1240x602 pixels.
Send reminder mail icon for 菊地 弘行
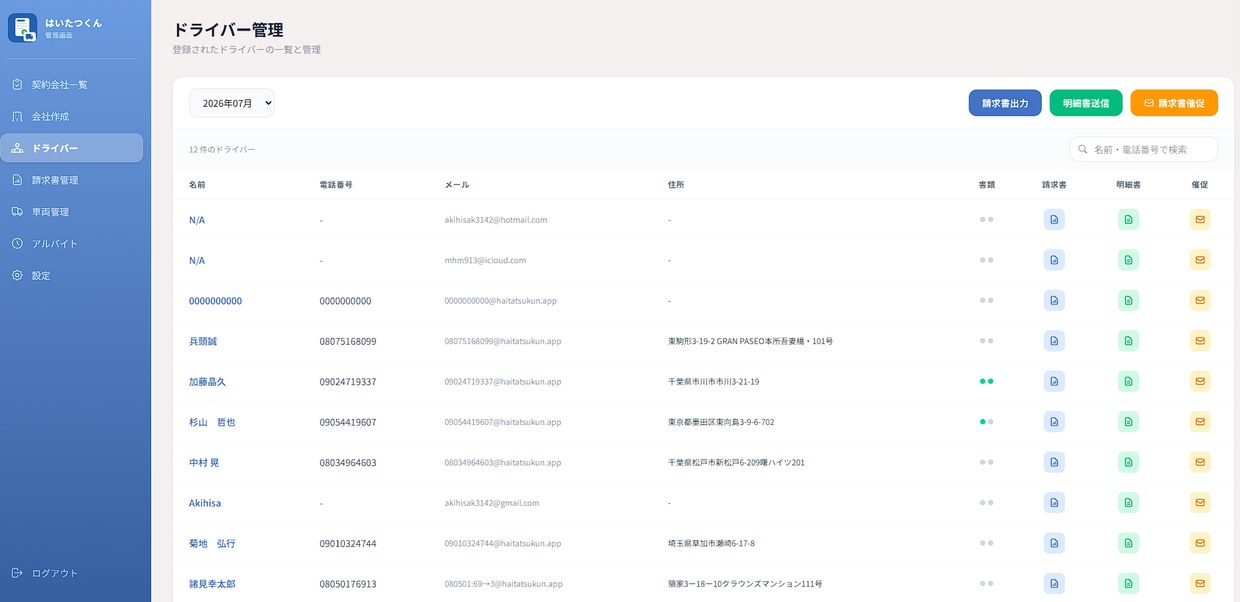coord(1200,543)
